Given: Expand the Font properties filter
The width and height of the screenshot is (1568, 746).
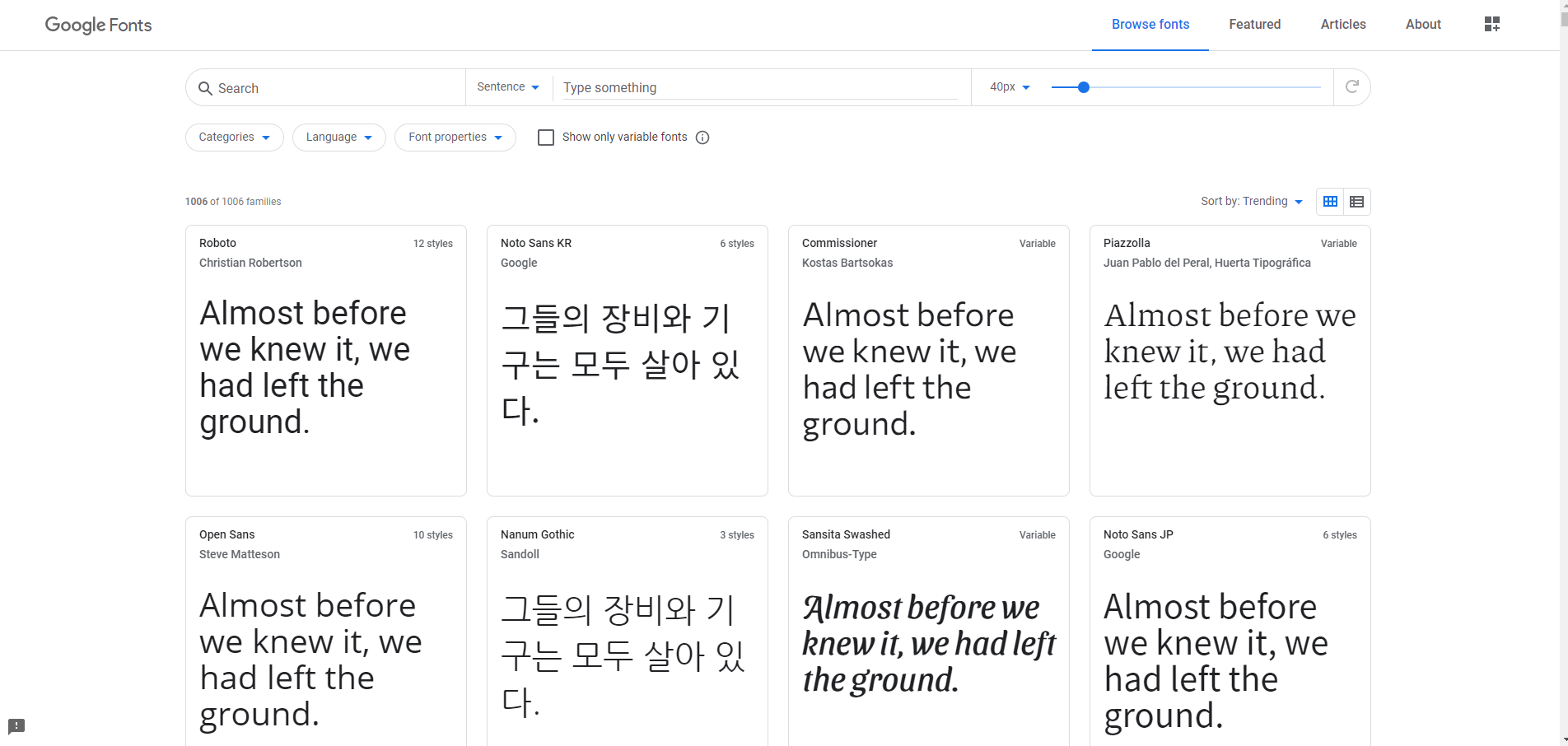Looking at the screenshot, I should (x=455, y=138).
